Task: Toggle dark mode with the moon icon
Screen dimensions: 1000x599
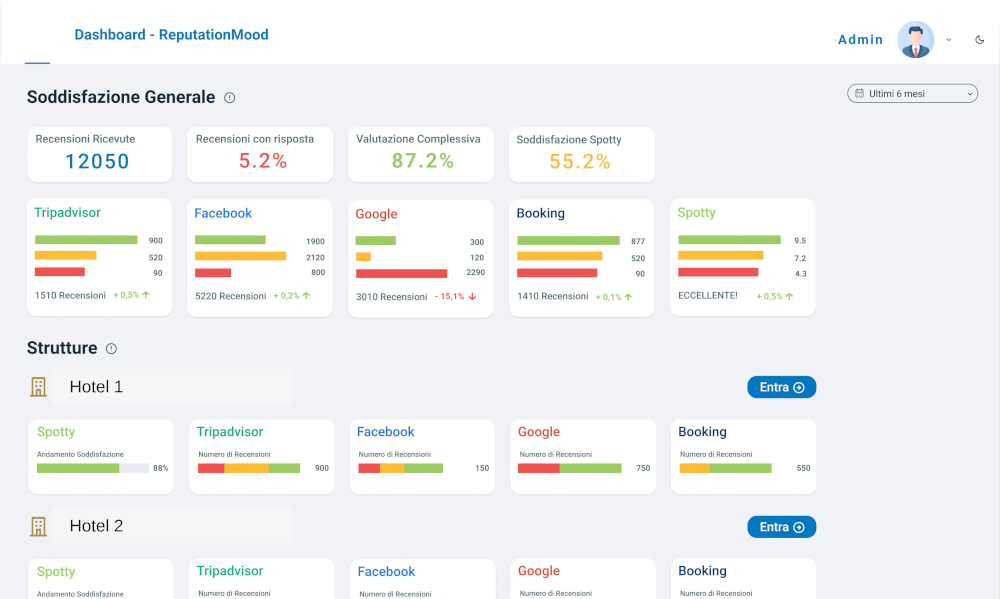Action: tap(980, 40)
